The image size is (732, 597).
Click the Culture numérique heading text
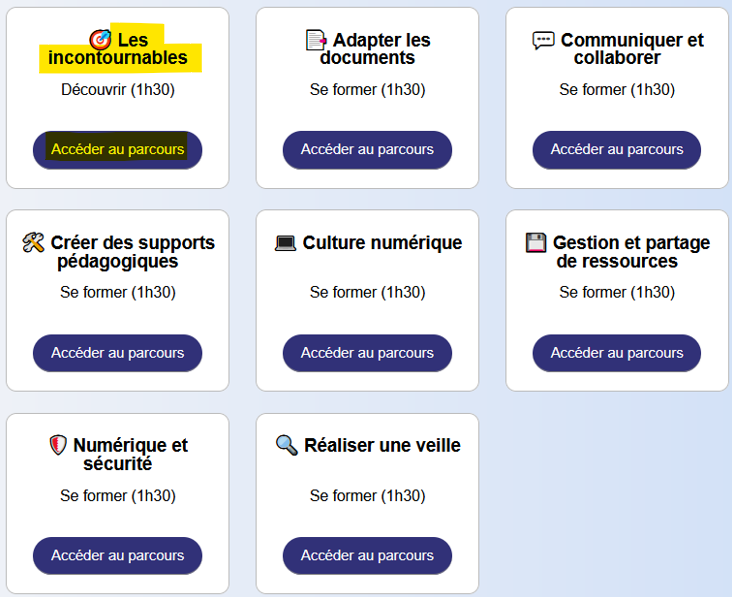coord(382,243)
